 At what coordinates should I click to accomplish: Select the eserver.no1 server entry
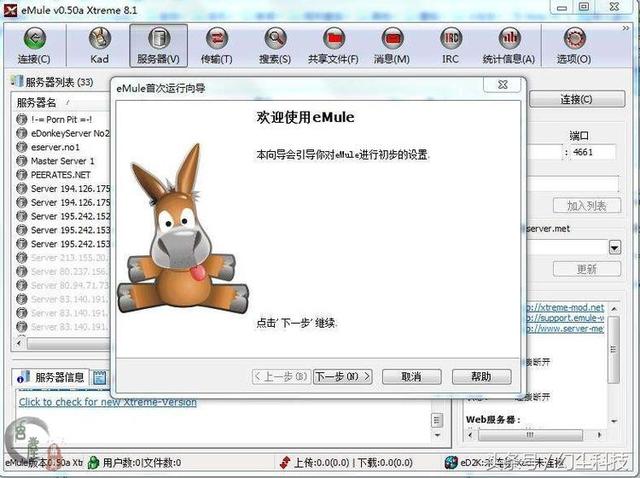tap(55, 147)
